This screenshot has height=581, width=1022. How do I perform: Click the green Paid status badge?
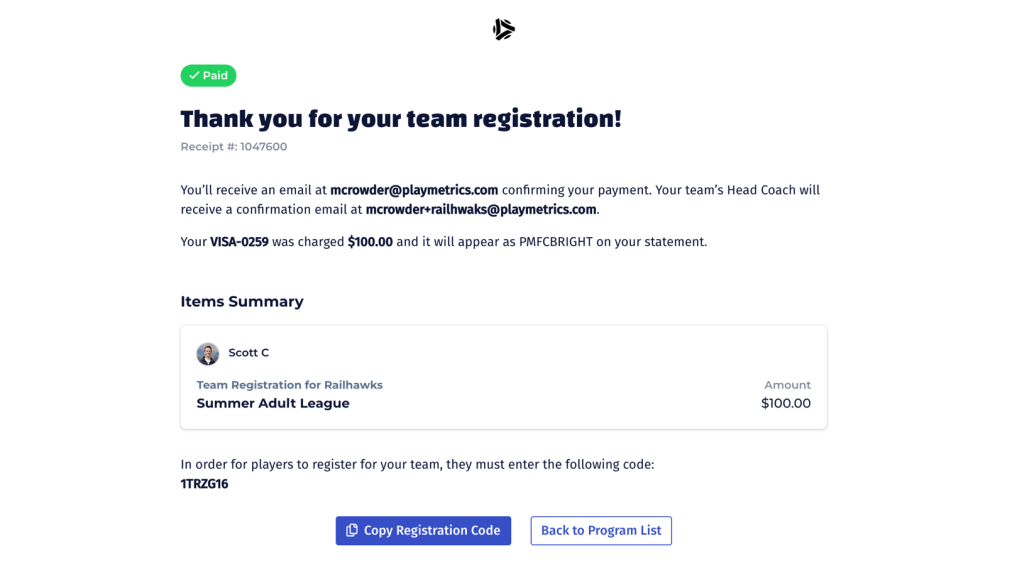click(209, 76)
